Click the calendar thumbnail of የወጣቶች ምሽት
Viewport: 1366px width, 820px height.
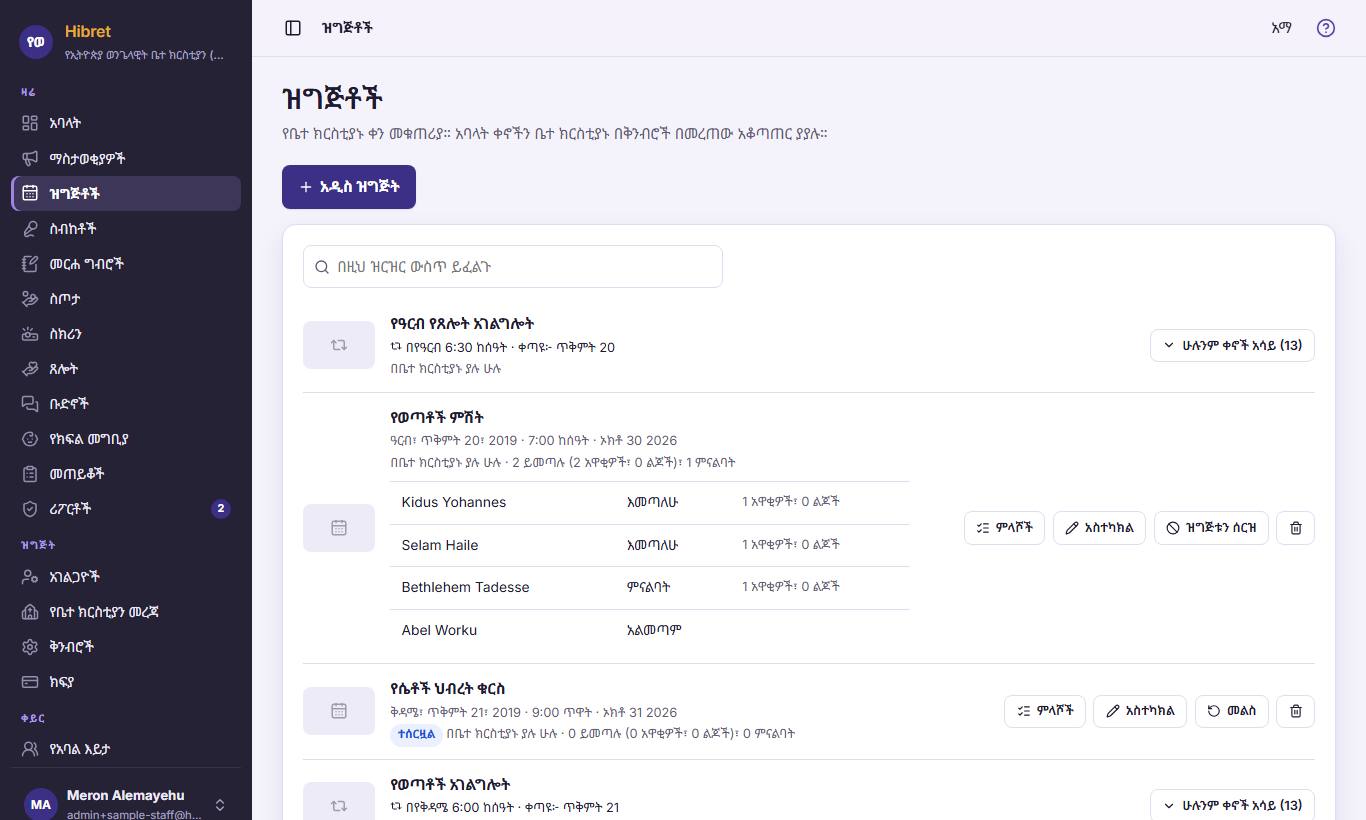coord(339,528)
